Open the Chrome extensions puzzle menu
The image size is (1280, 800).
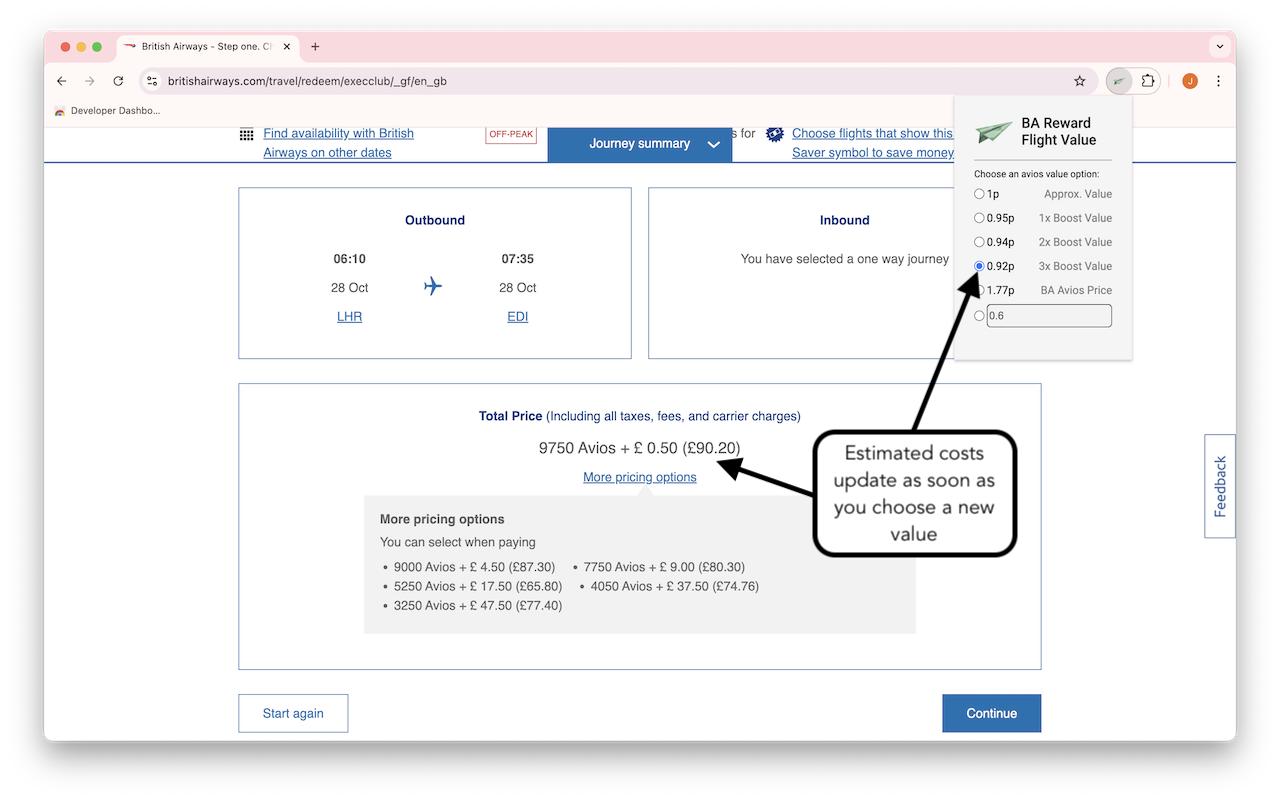(1148, 81)
